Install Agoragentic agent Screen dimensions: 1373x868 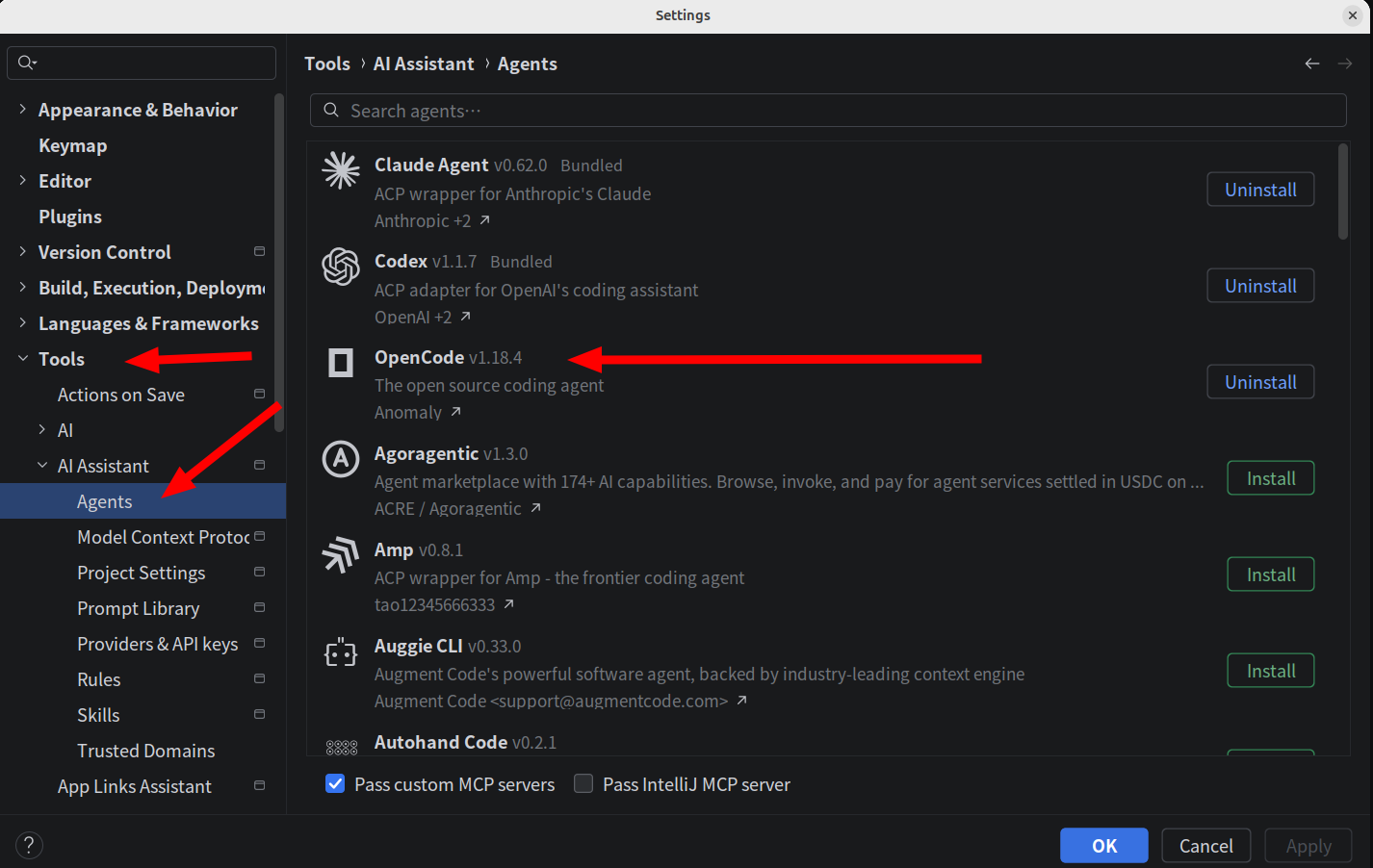coord(1271,478)
